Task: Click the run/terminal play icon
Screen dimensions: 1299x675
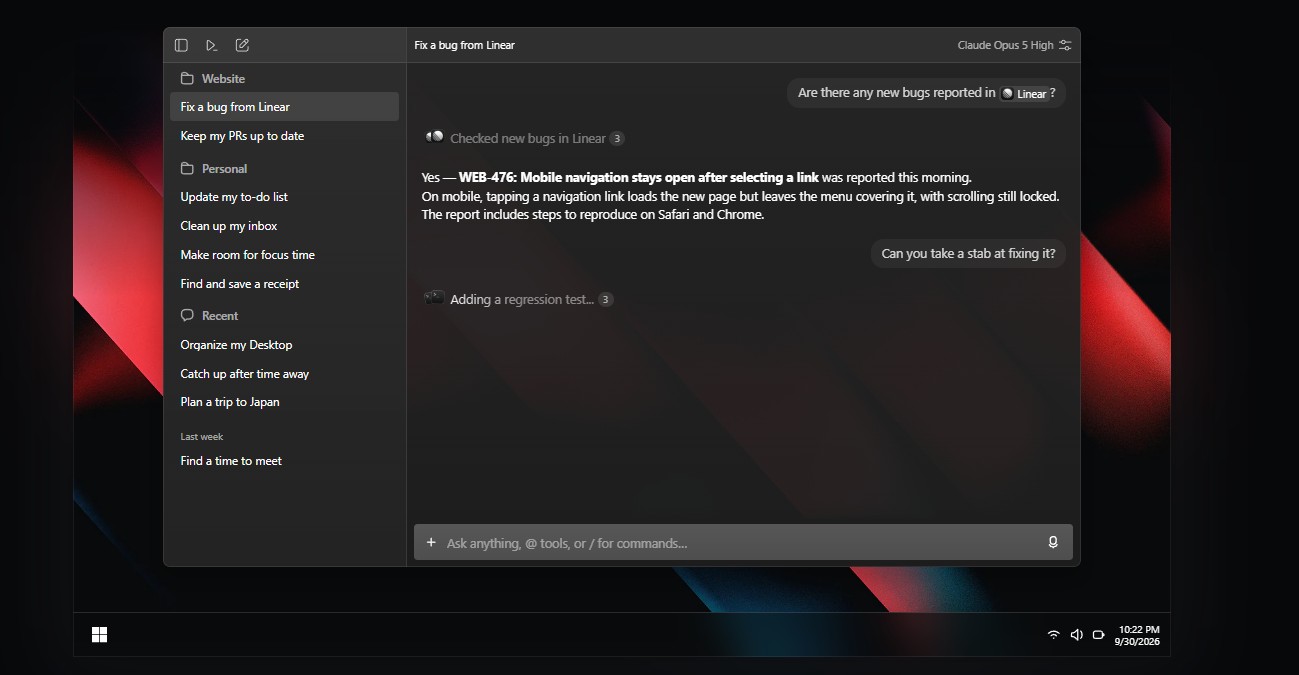Action: [x=211, y=45]
